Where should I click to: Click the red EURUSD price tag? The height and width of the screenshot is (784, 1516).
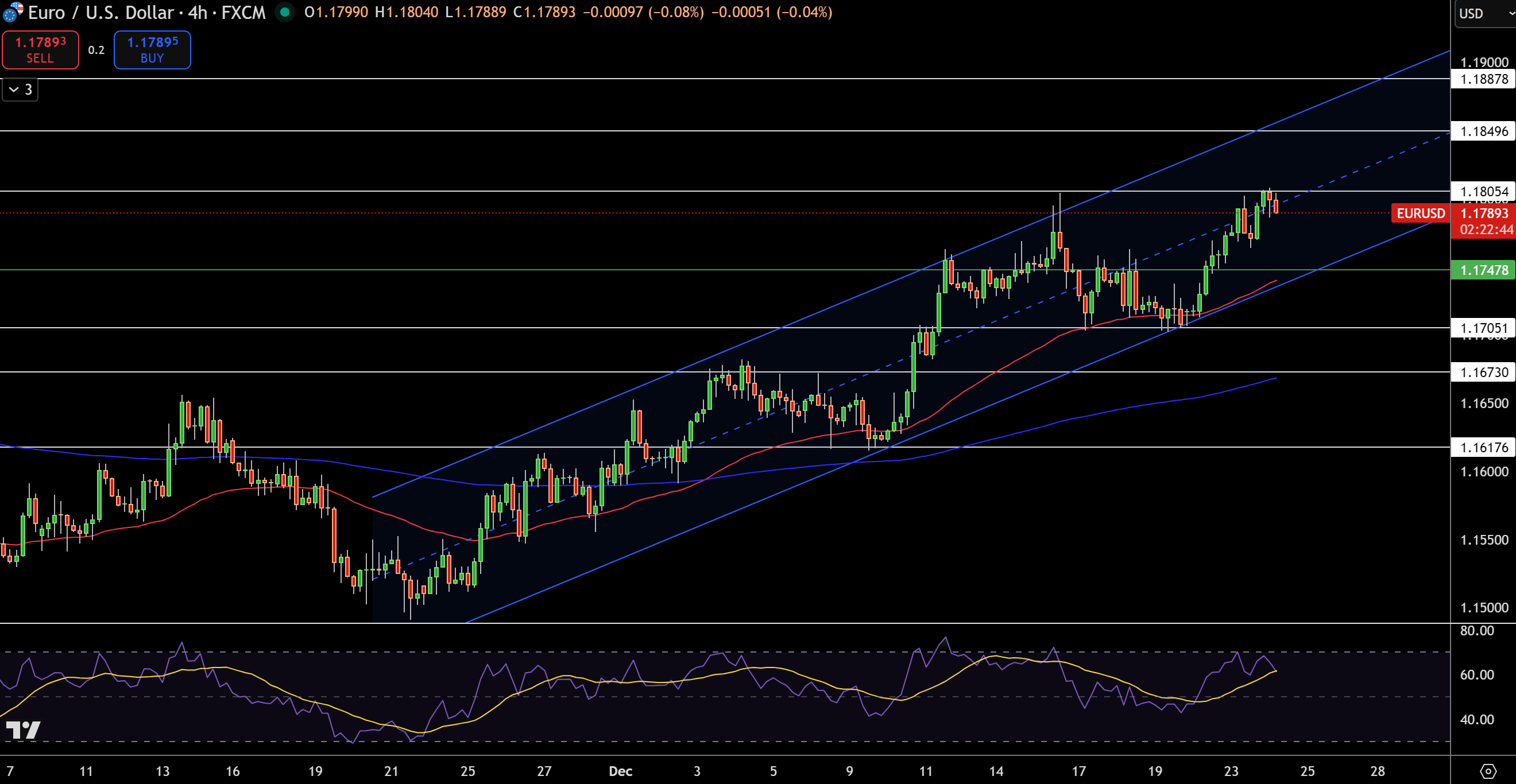pyautogui.click(x=1421, y=213)
